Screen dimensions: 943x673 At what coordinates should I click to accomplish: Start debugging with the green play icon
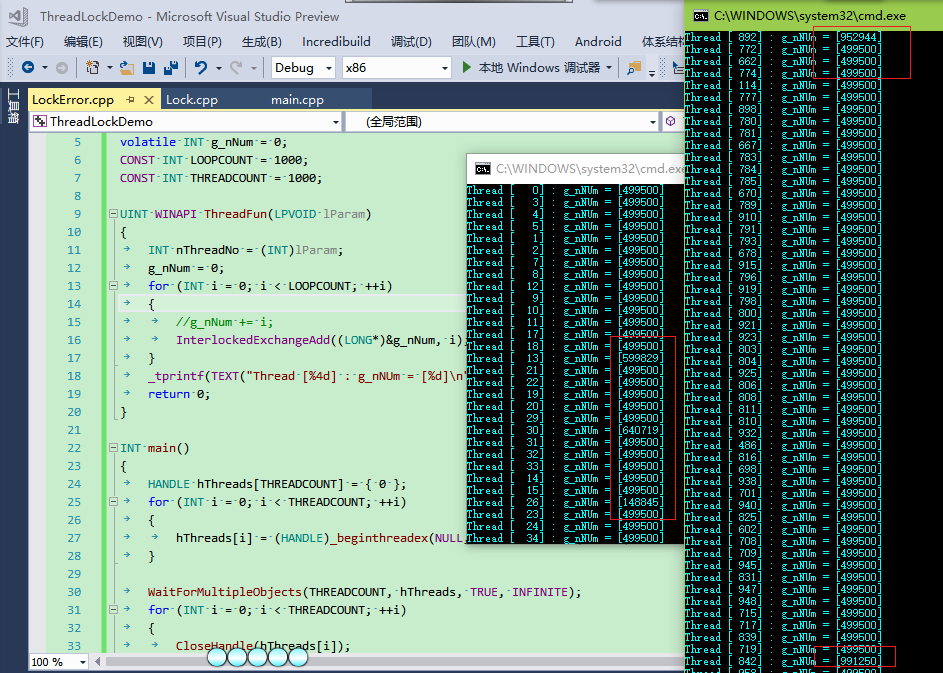[x=467, y=68]
